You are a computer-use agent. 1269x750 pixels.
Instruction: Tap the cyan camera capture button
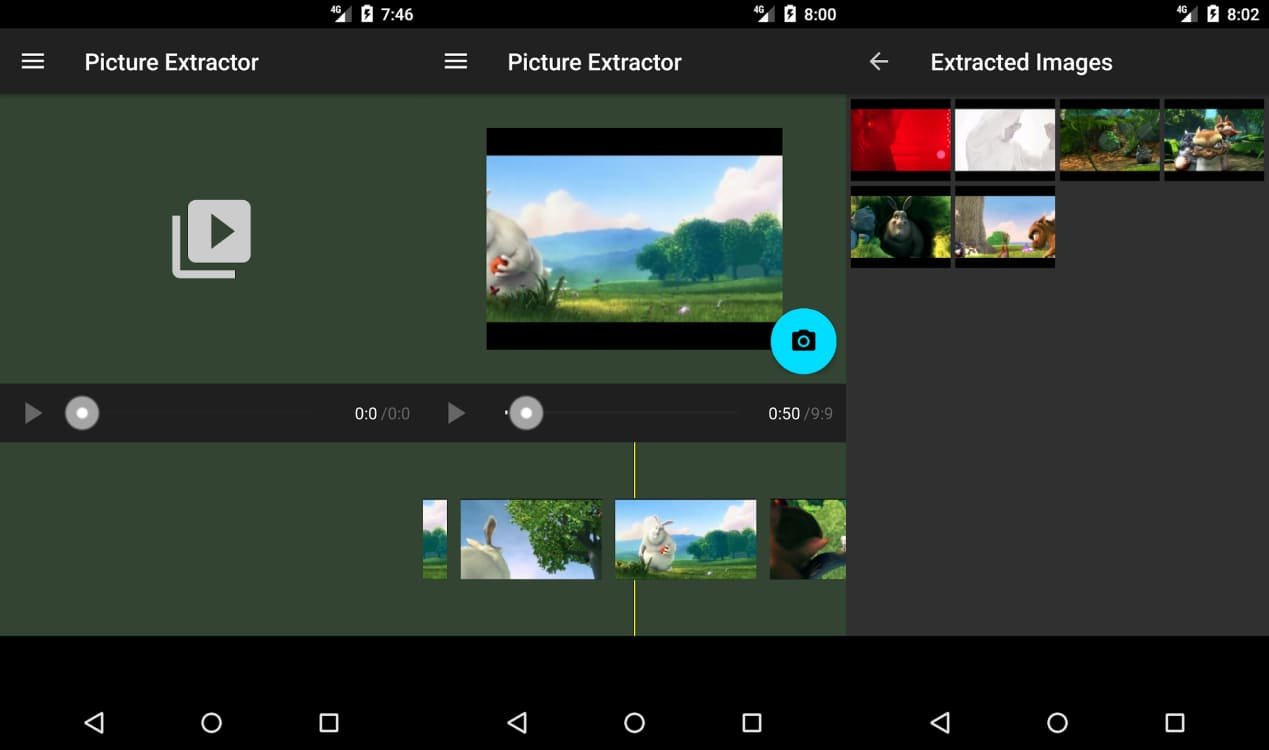803,341
